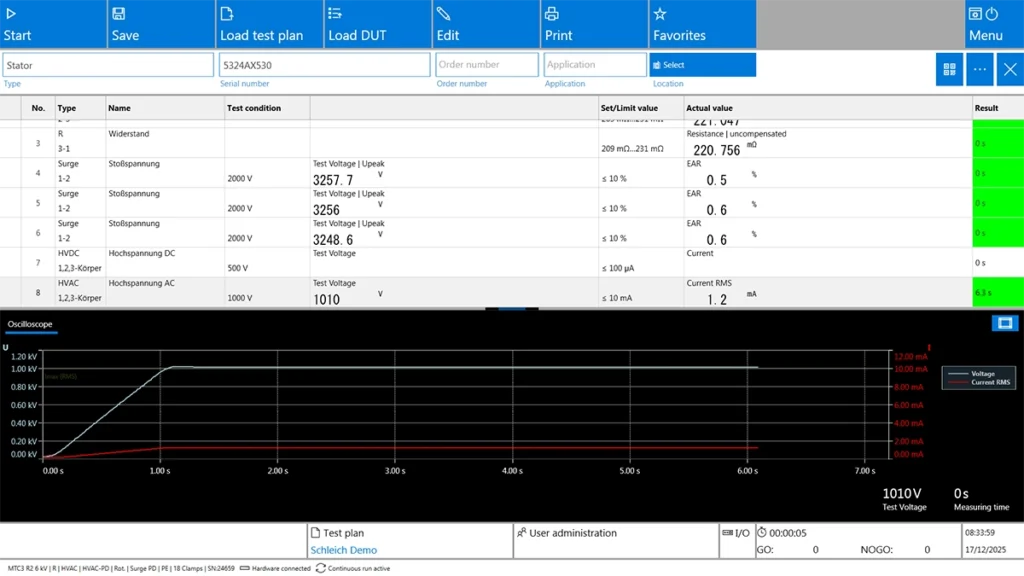Click the Type field containing Stator
The height and width of the screenshot is (576, 1024).
coord(108,65)
